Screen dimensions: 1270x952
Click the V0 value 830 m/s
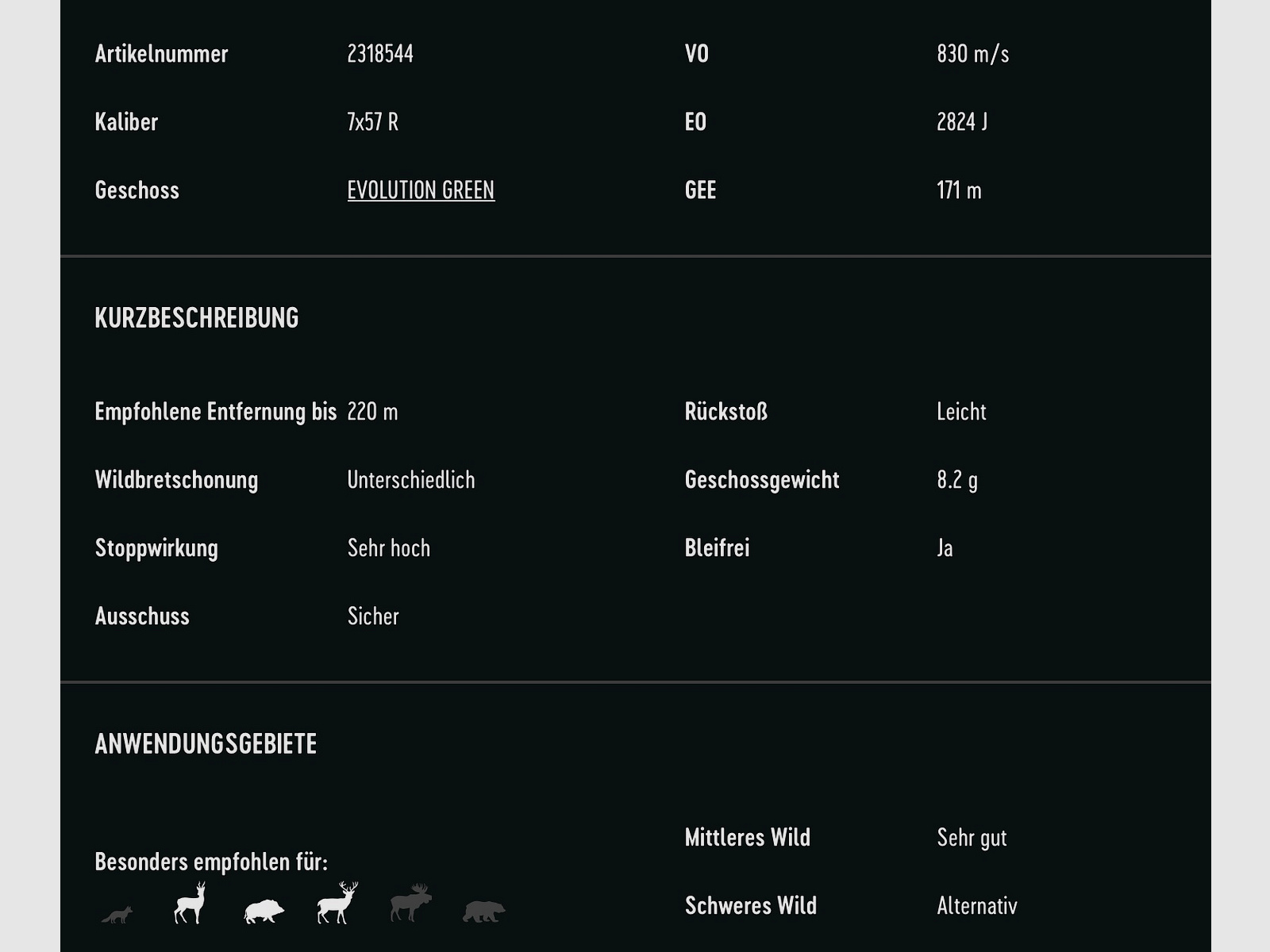[x=972, y=54]
